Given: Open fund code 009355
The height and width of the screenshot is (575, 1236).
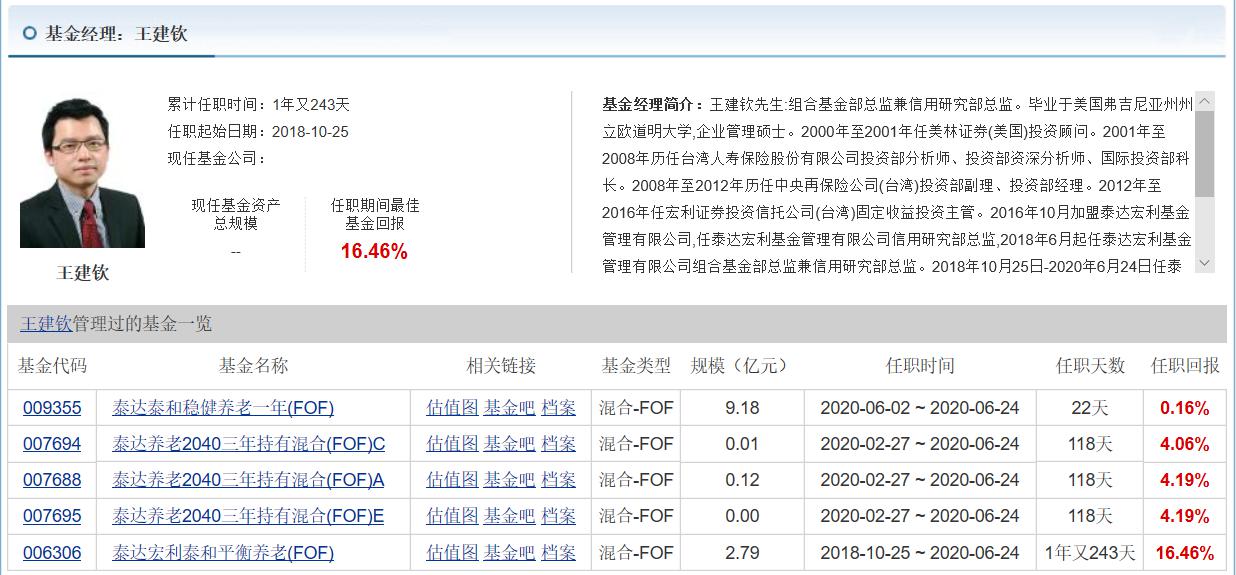Looking at the screenshot, I should (52, 408).
